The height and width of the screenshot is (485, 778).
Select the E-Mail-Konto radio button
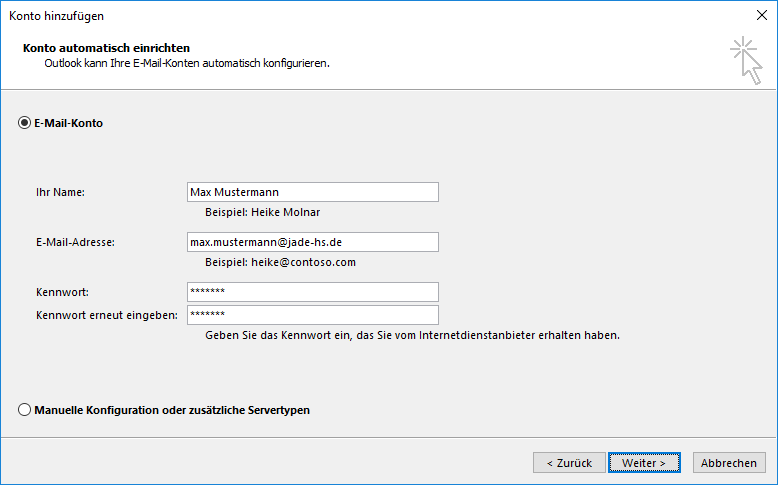24,123
